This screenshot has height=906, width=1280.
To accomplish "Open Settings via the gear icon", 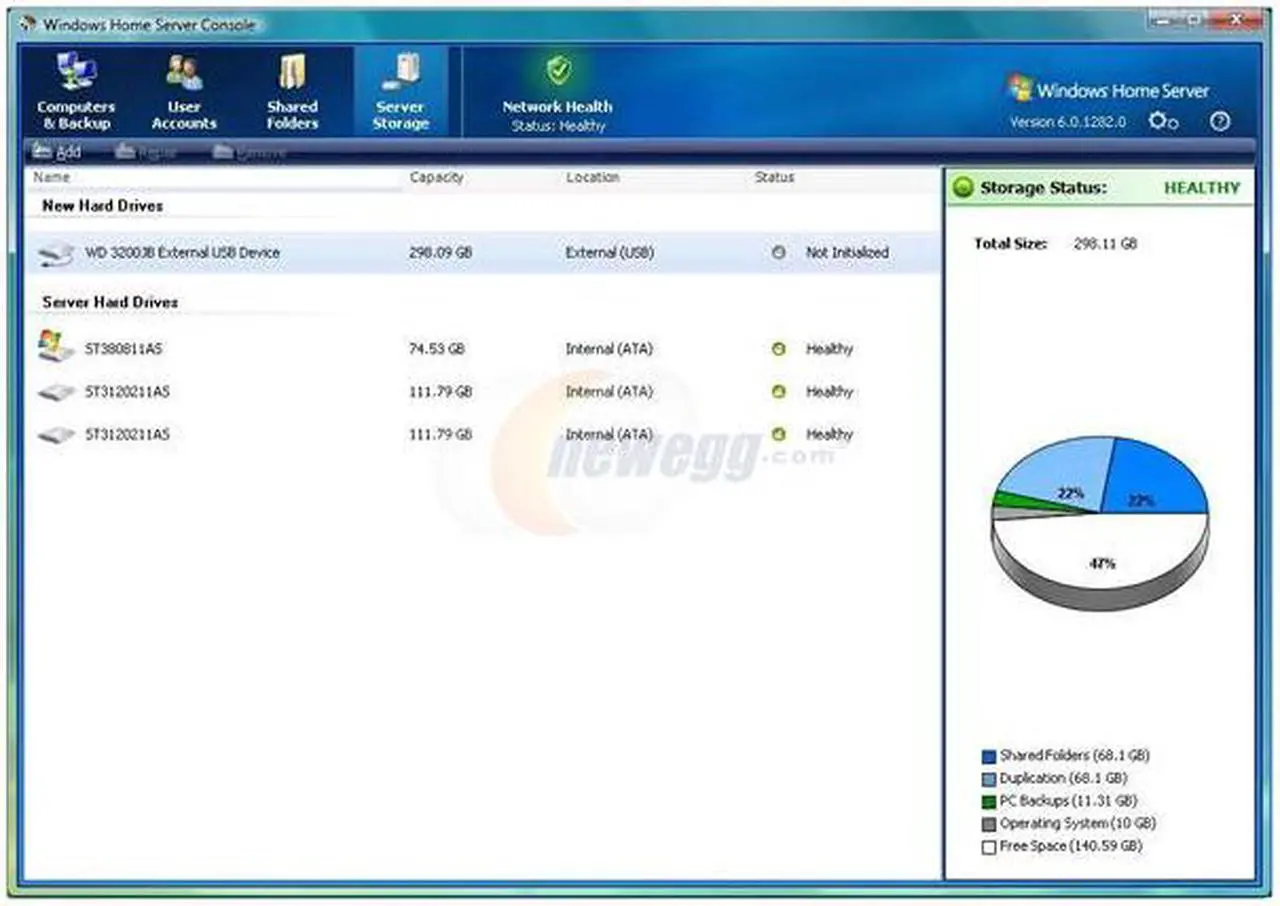I will [x=1163, y=121].
